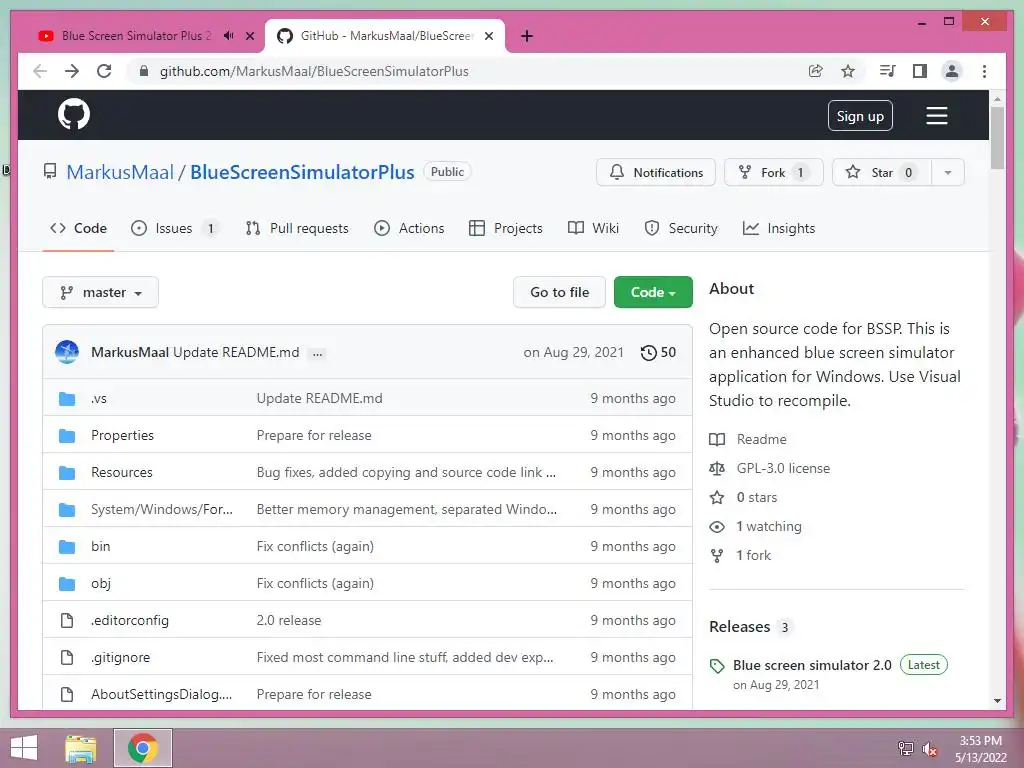Screen dimensions: 1024x768
Task: Switch to the Issues tab
Action: pos(173,229)
